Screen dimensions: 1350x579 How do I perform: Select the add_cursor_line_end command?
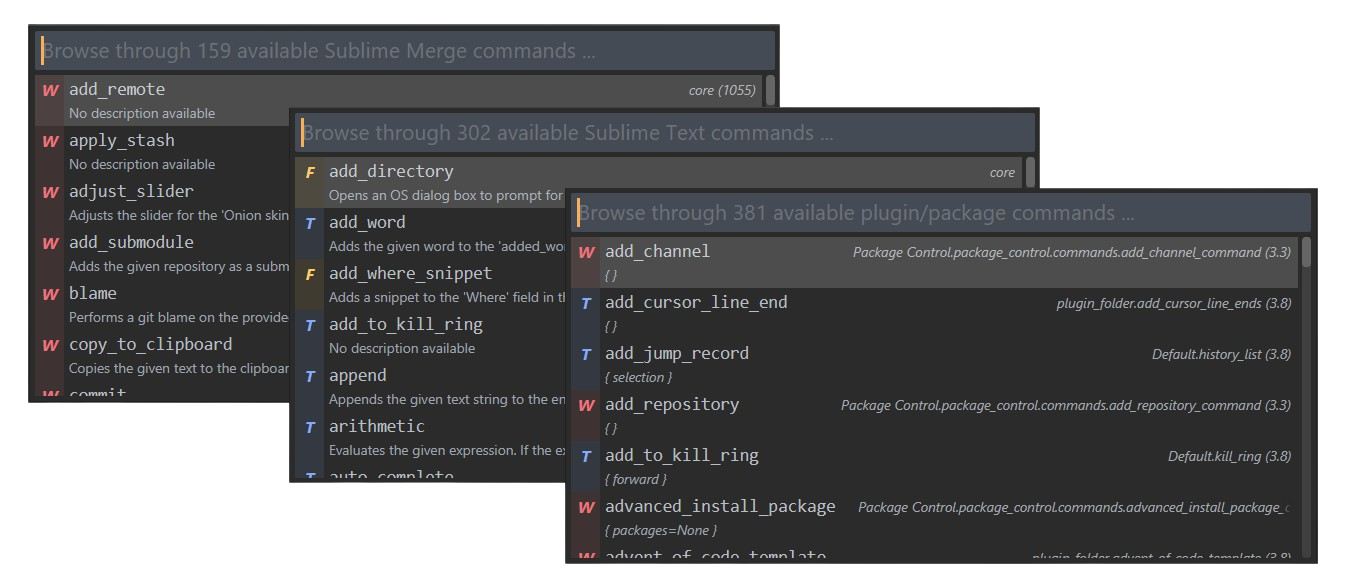935,313
